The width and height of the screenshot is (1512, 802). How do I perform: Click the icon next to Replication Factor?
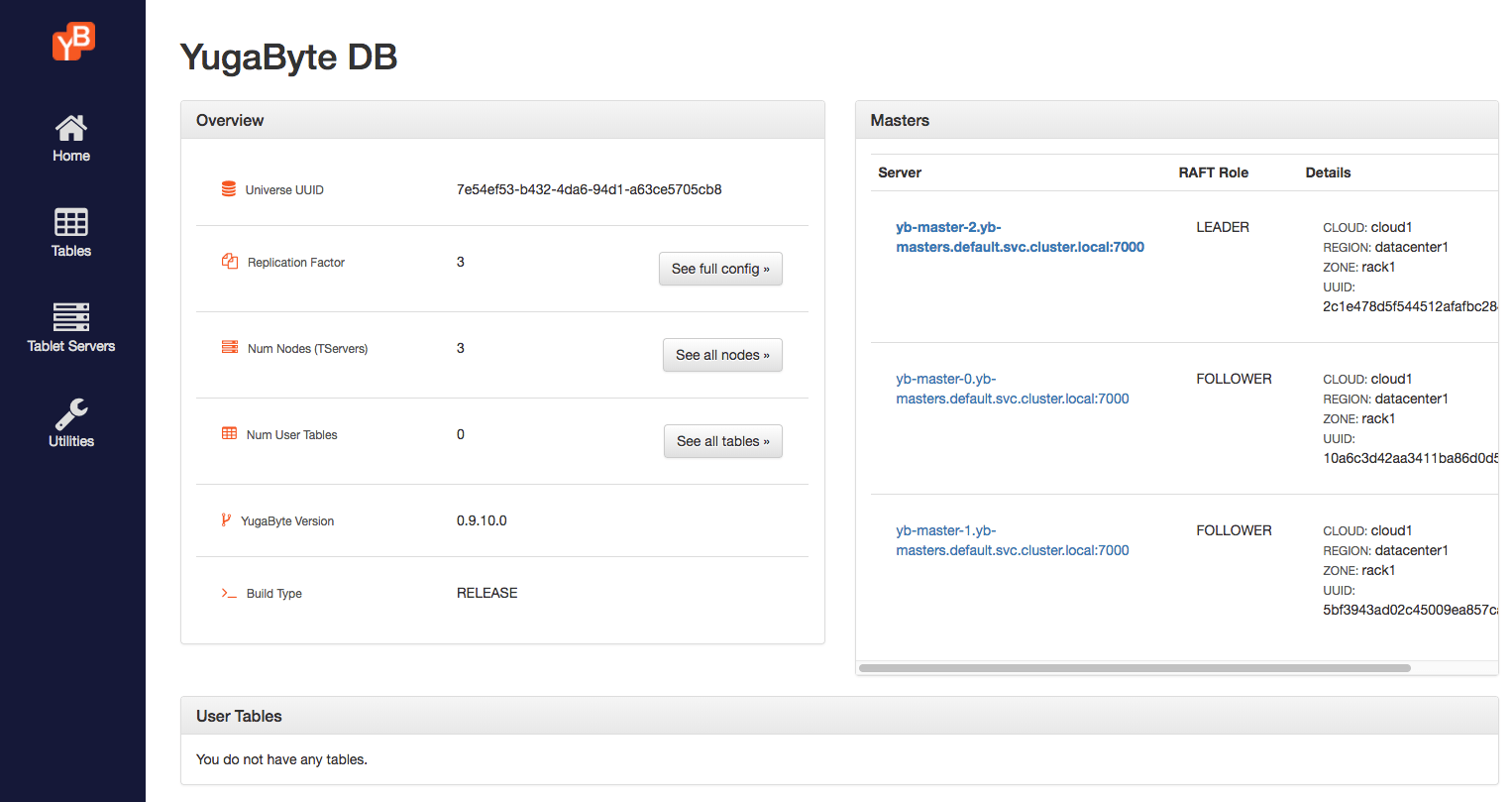[229, 262]
